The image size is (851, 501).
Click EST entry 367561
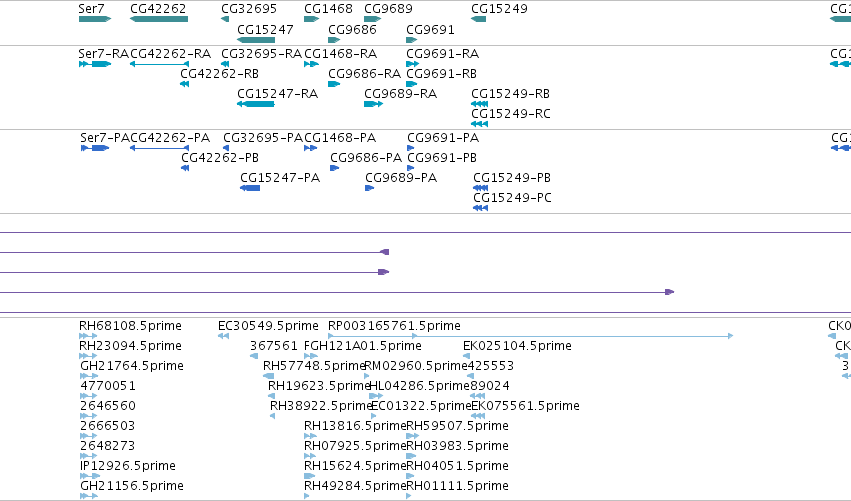274,346
